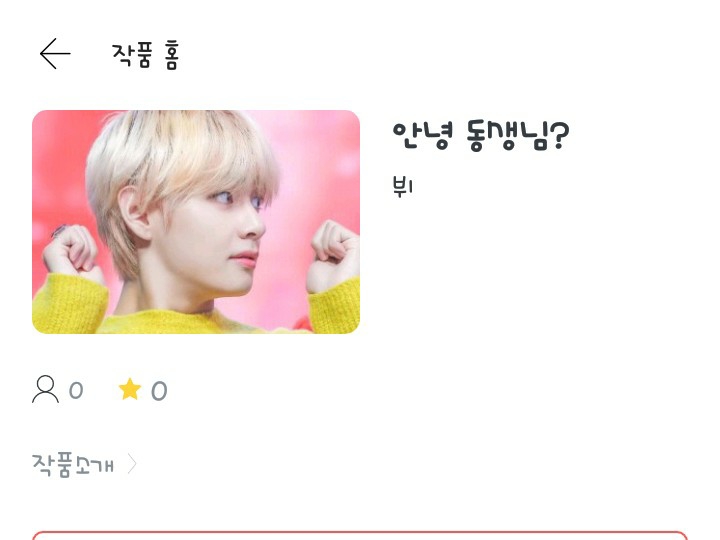Tap the word 작품 in the header

pos(131,56)
